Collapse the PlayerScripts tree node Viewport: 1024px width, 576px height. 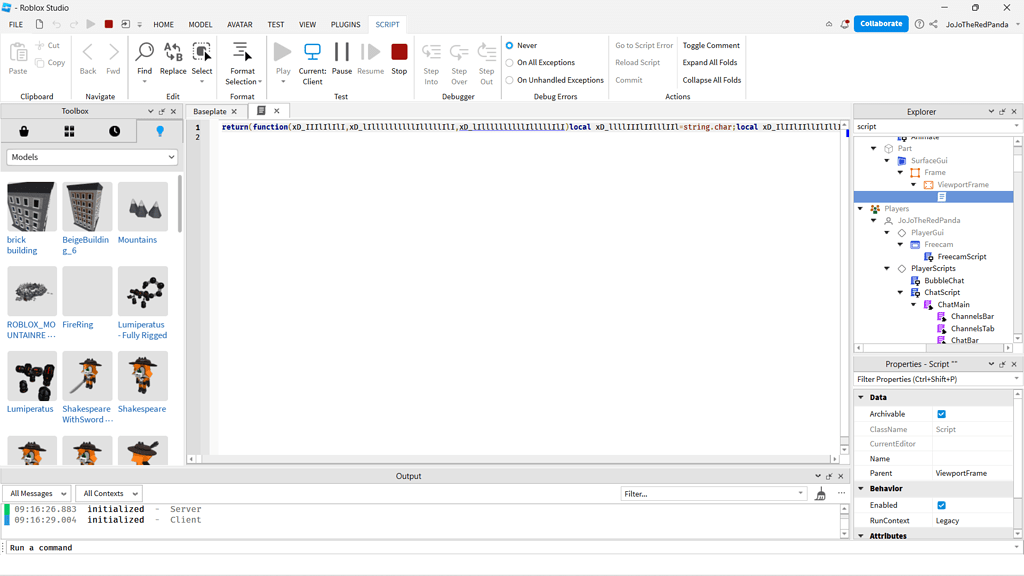point(887,268)
